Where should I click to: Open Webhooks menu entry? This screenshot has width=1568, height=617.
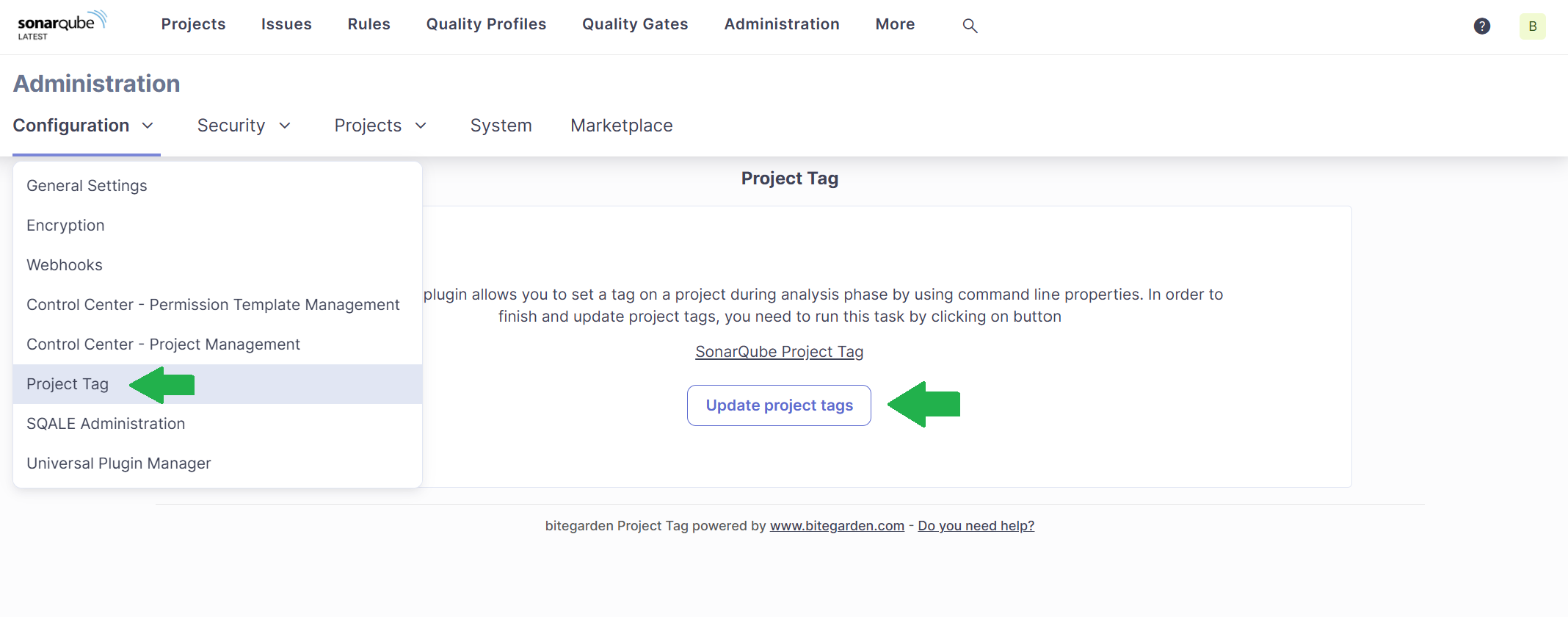coord(65,265)
